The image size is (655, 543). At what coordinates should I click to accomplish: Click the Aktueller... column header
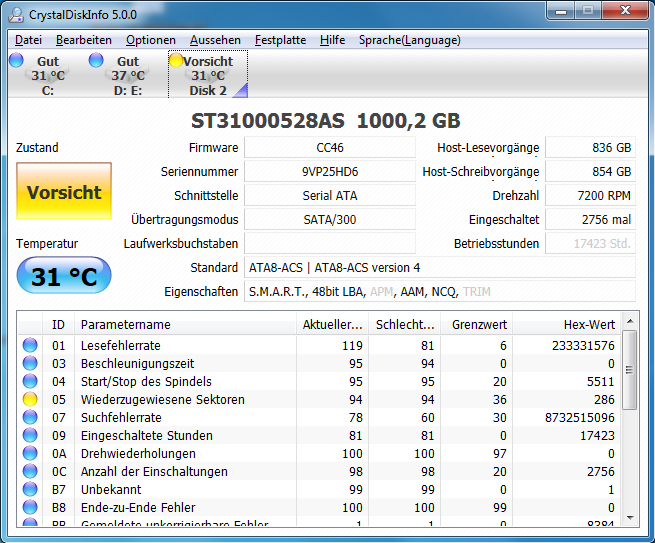point(333,325)
